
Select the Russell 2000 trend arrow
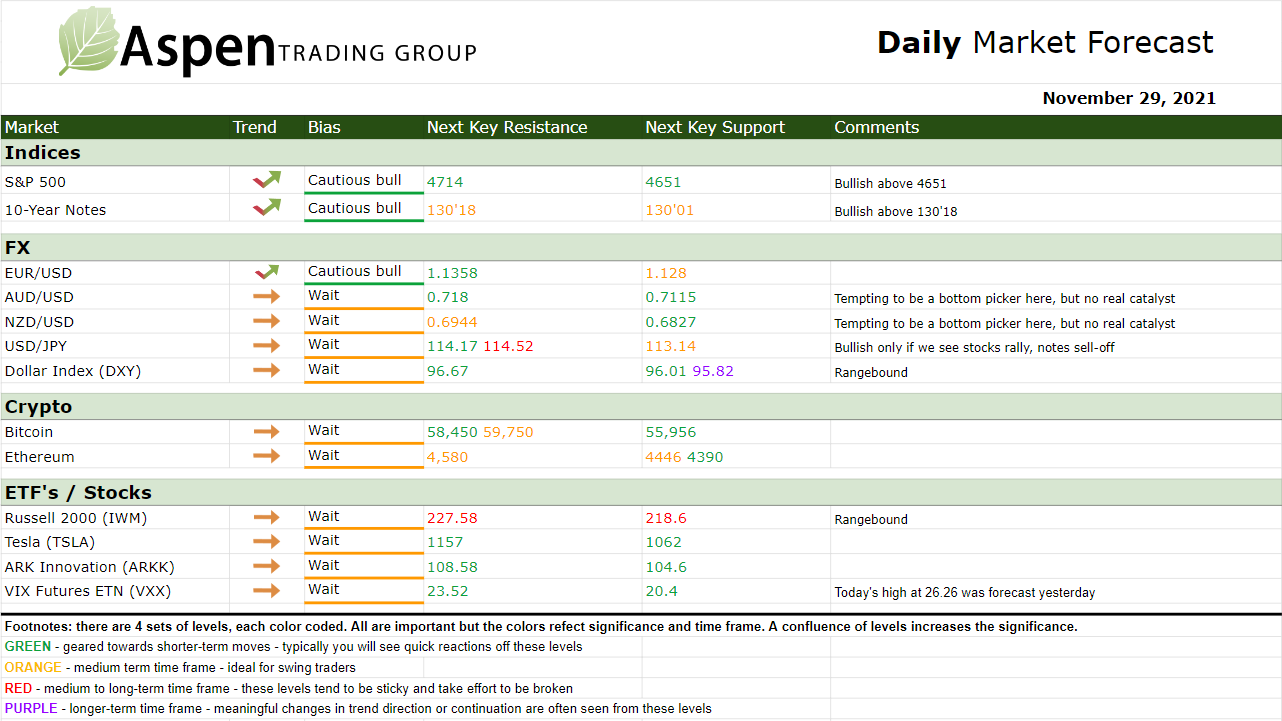pyautogui.click(x=267, y=517)
